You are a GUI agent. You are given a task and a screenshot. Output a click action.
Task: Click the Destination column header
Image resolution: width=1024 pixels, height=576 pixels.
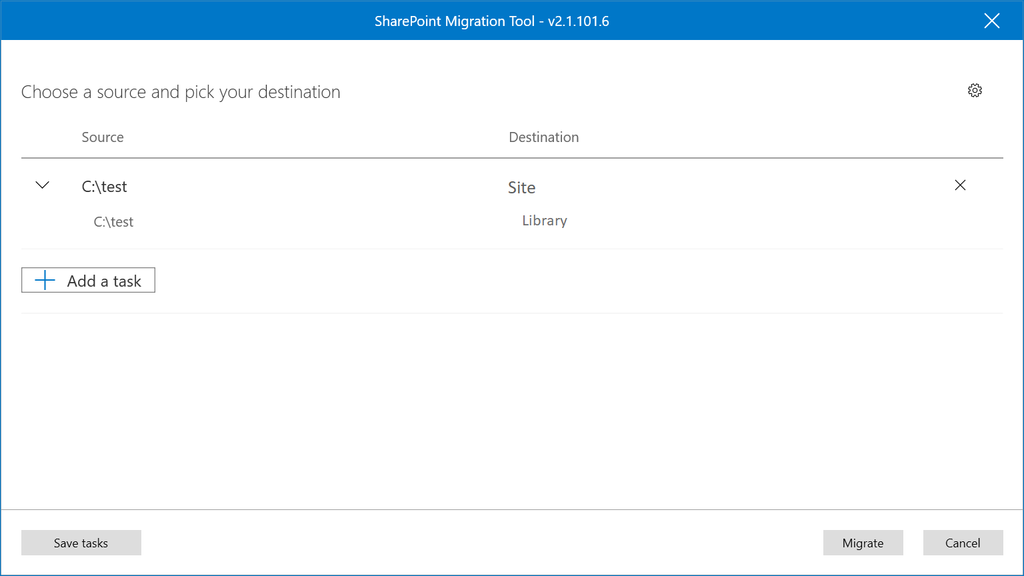click(543, 137)
